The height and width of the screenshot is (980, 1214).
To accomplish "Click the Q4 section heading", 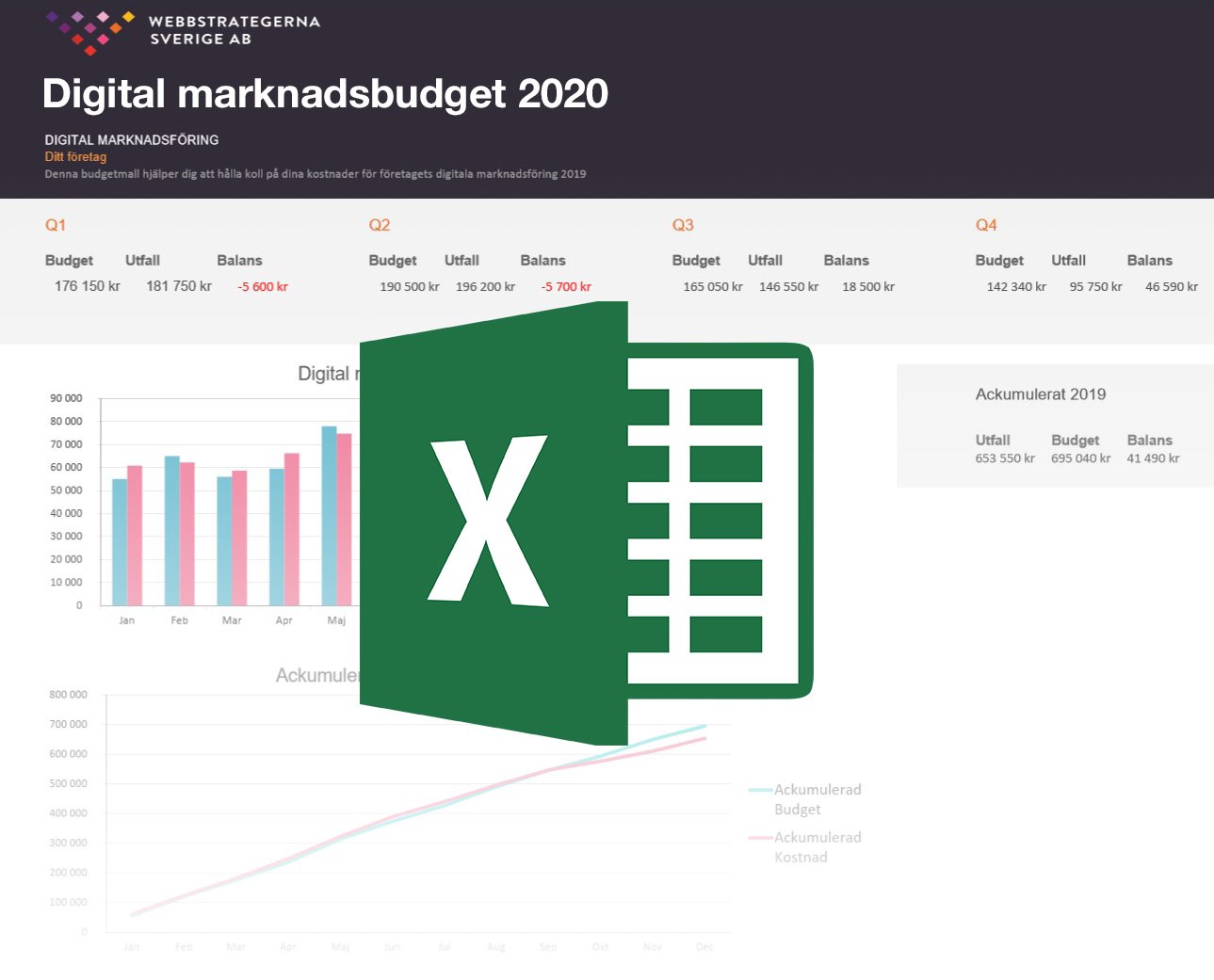I will [985, 224].
